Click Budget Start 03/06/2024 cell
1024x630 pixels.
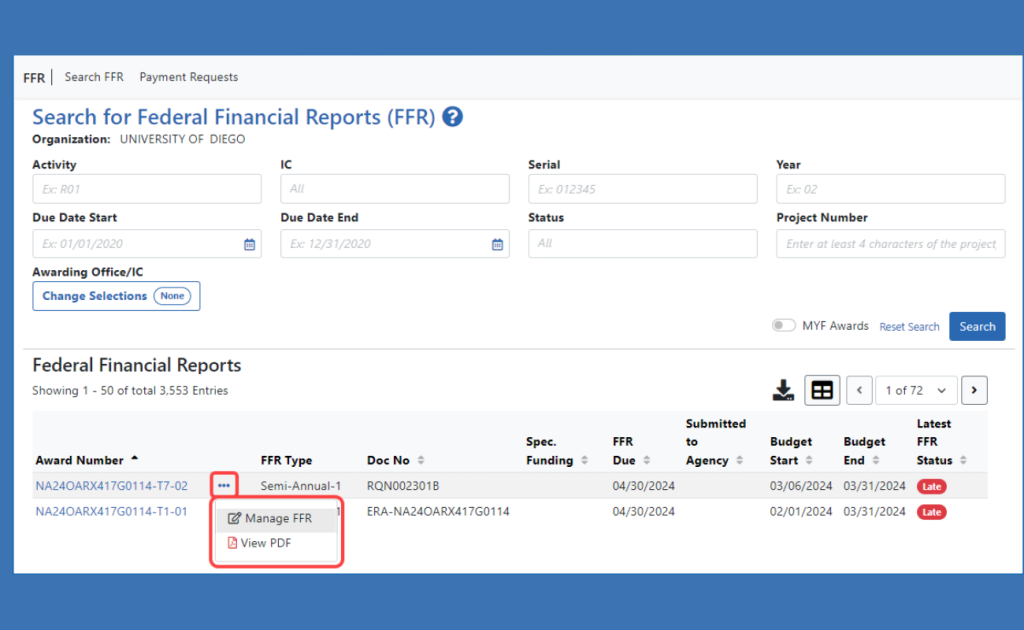click(x=801, y=486)
